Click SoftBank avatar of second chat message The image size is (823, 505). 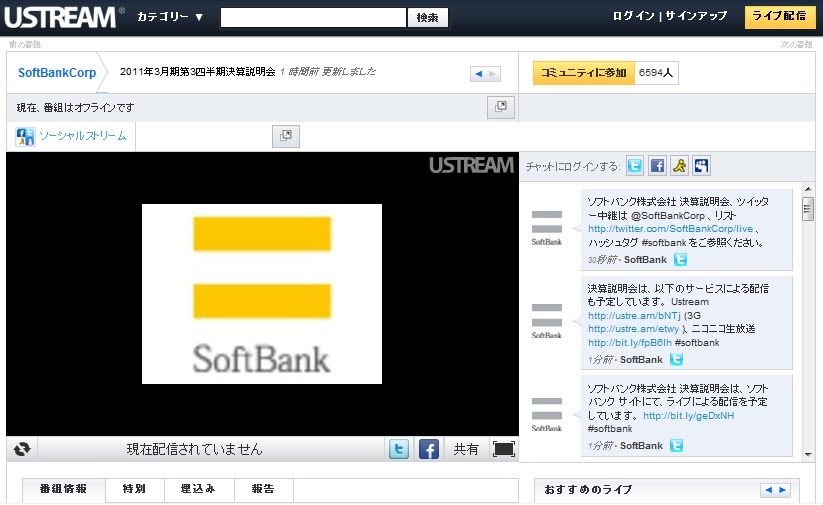click(546, 321)
